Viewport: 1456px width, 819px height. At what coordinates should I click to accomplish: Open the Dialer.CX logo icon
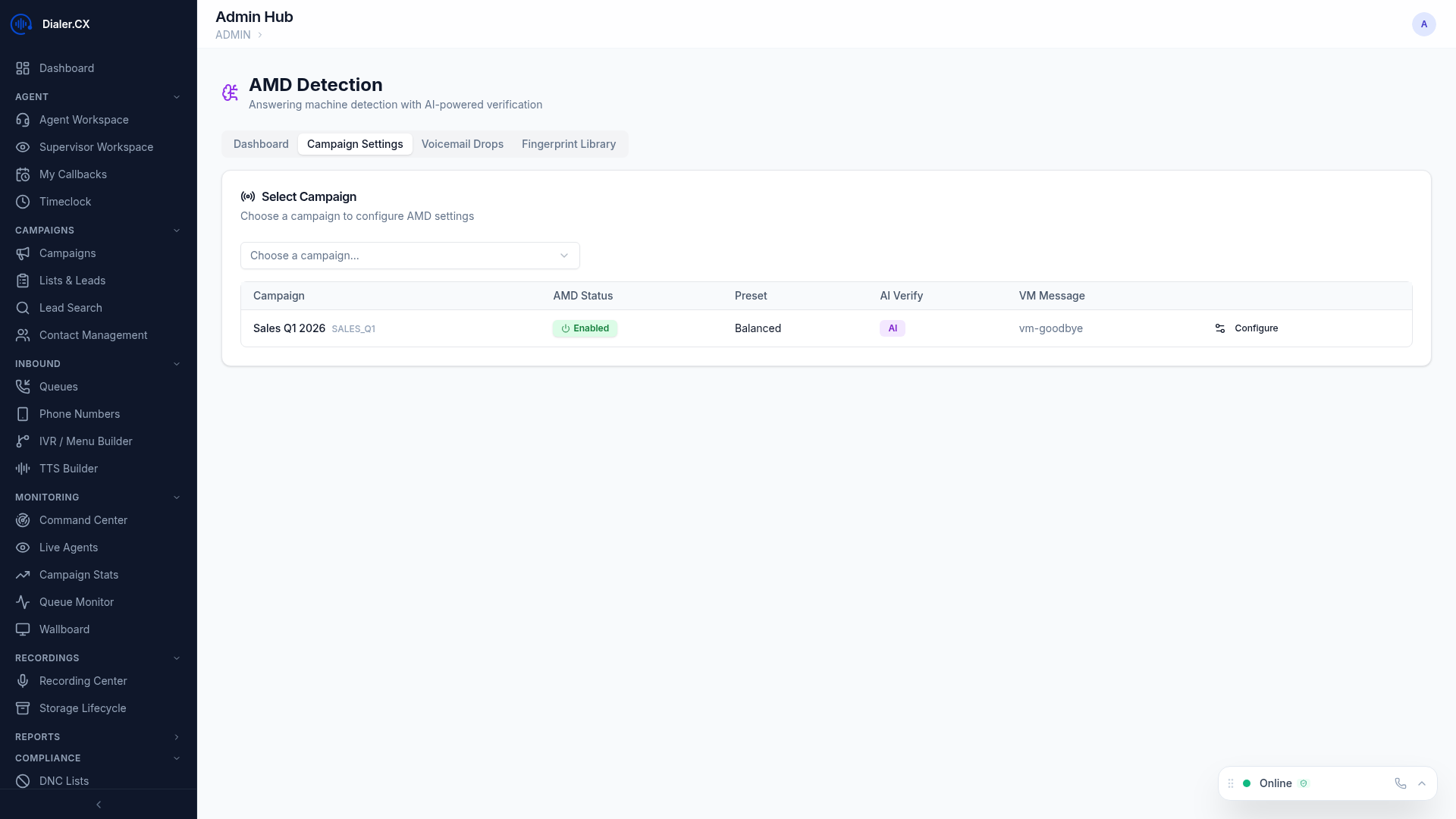tap(20, 24)
